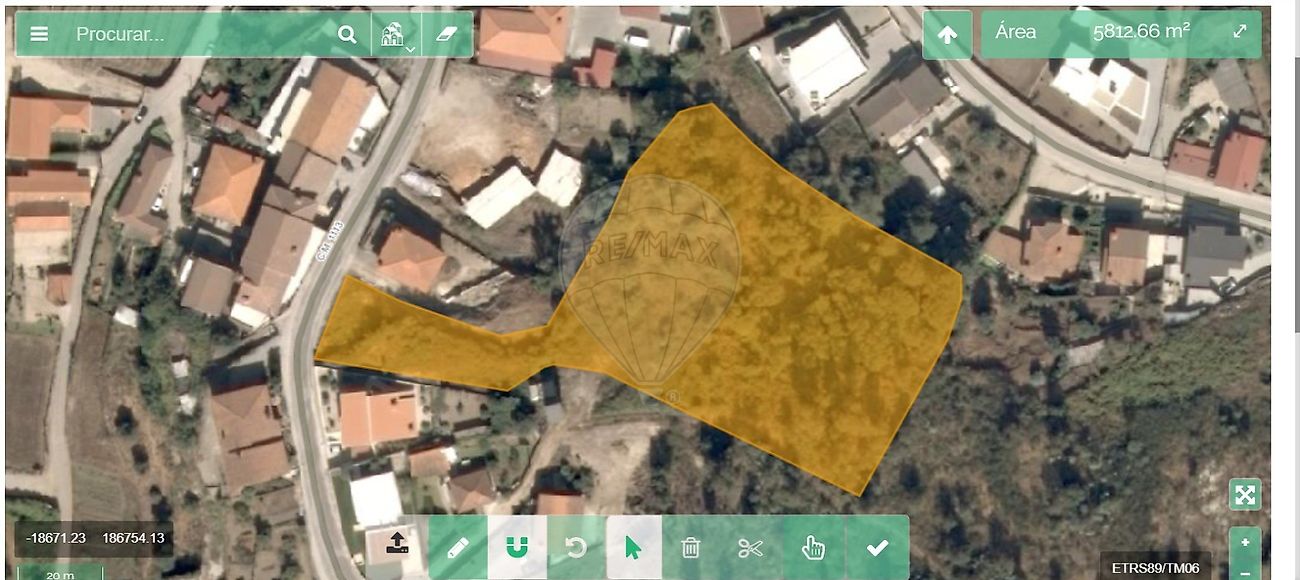Click the eraser clear icon
1300x580 pixels.
[447, 34]
